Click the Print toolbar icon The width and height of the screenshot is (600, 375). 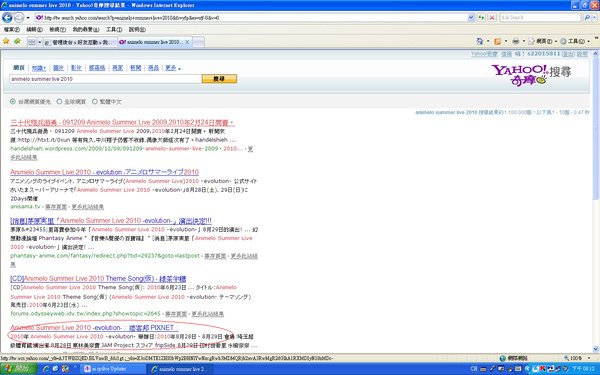click(x=516, y=41)
